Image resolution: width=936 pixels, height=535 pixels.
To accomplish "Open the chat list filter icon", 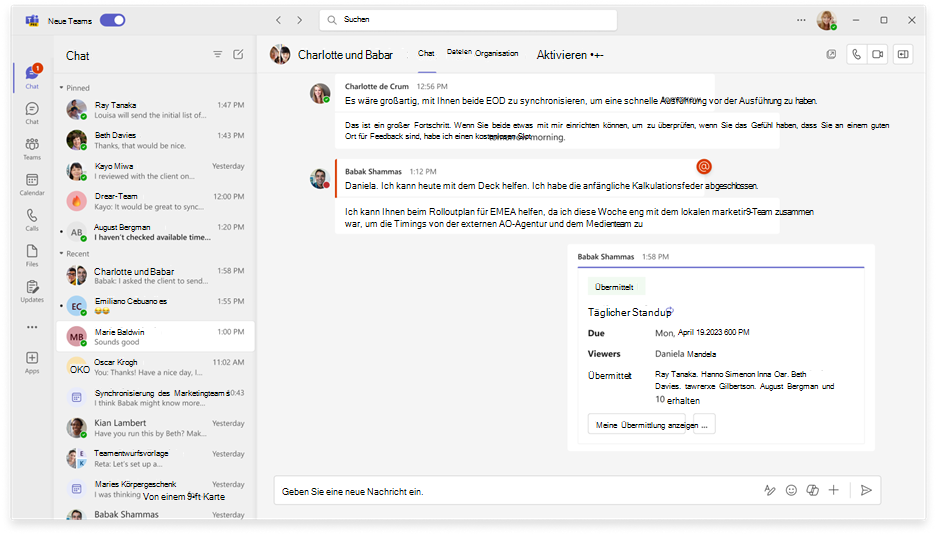I will [218, 54].
